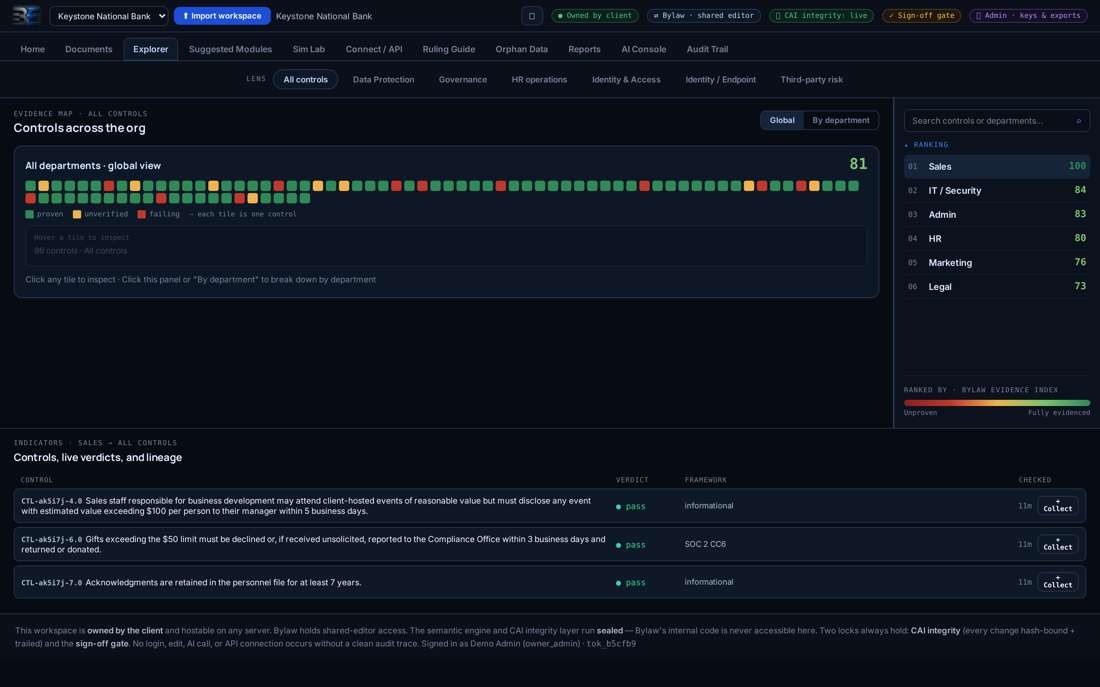Open the Ruling Guide tab
Image resolution: width=1100 pixels, height=687 pixels.
[x=449, y=49]
